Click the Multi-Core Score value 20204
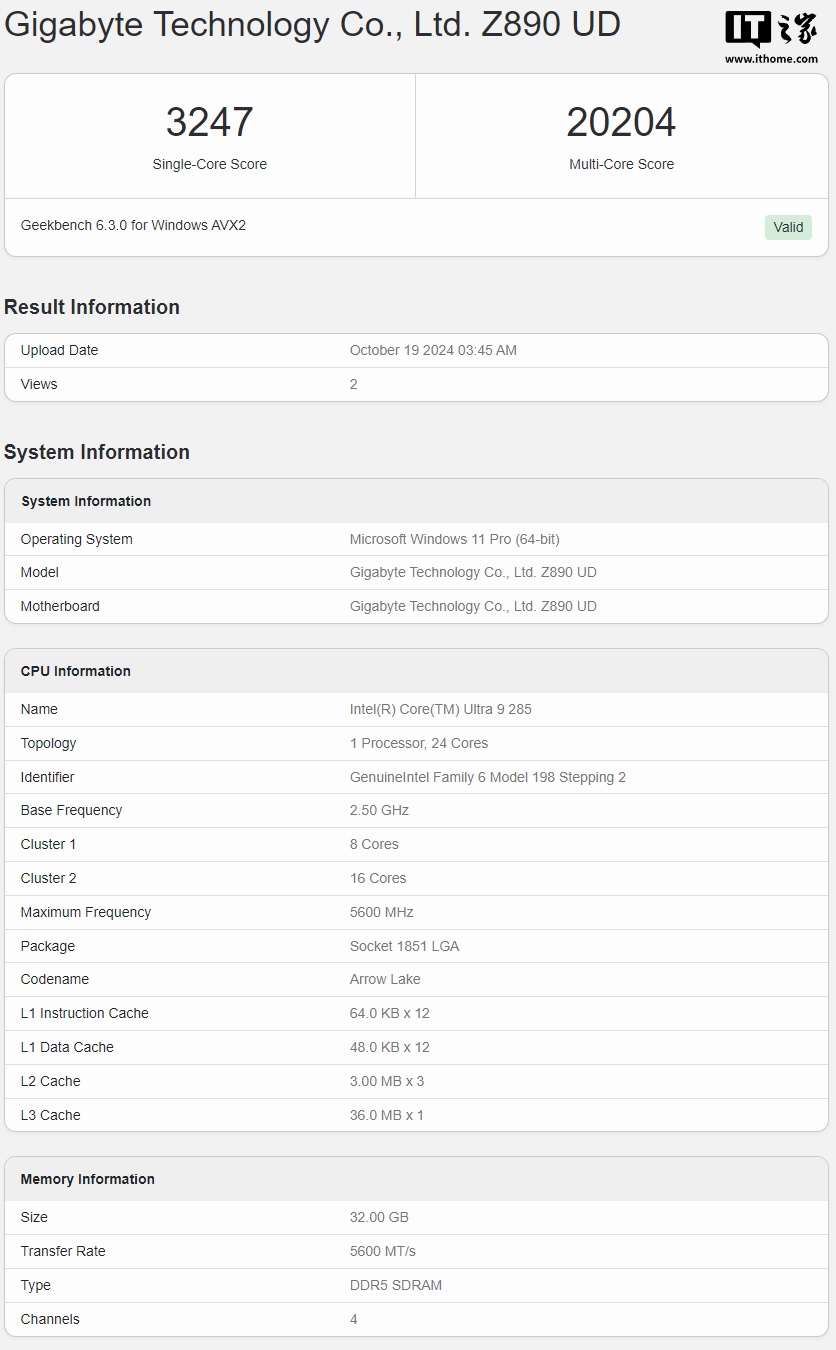Image resolution: width=836 pixels, height=1350 pixels. point(621,123)
